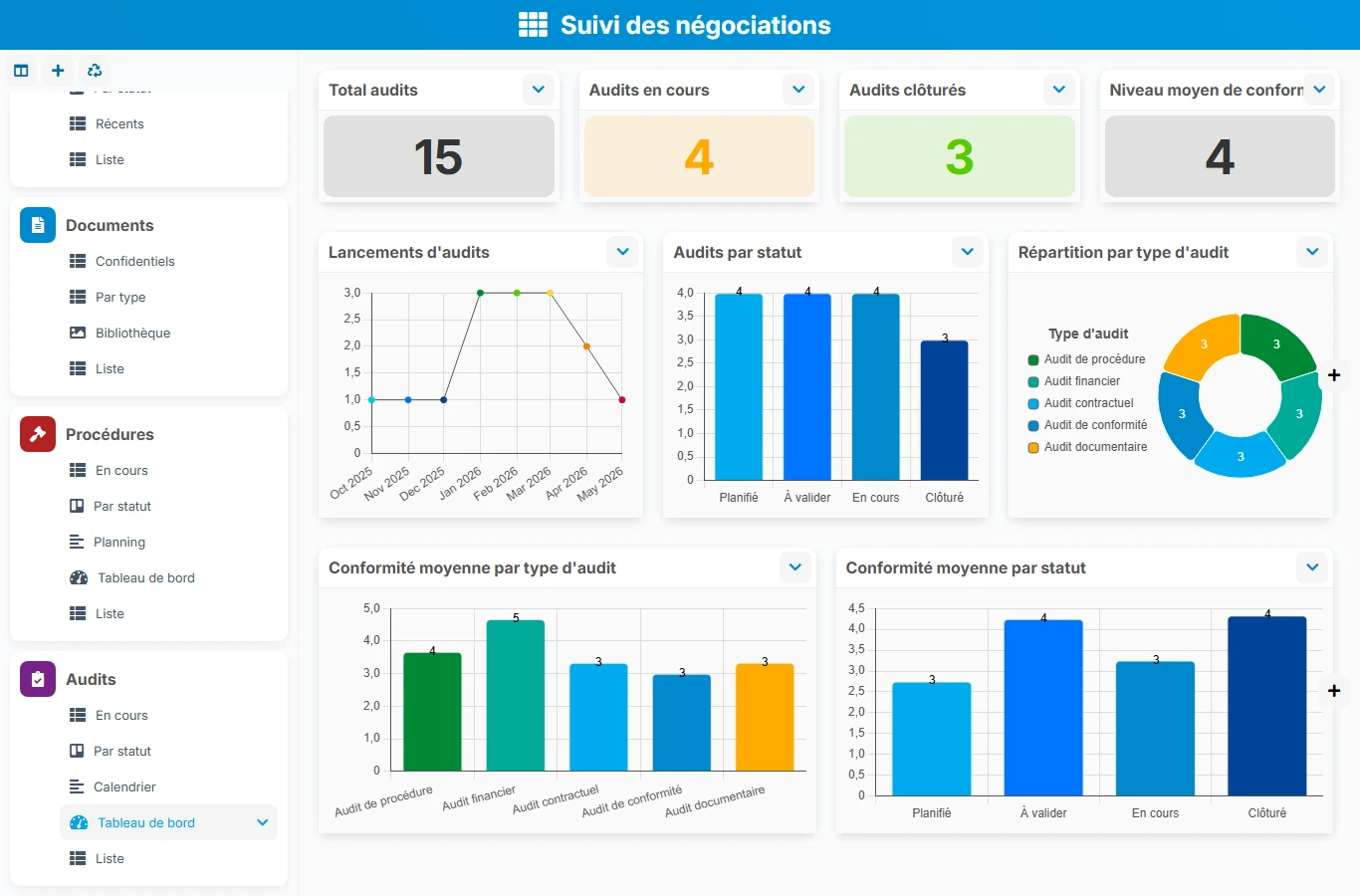Click the Audits en cours value 4
Viewport: 1360px width, 896px height.
(699, 156)
